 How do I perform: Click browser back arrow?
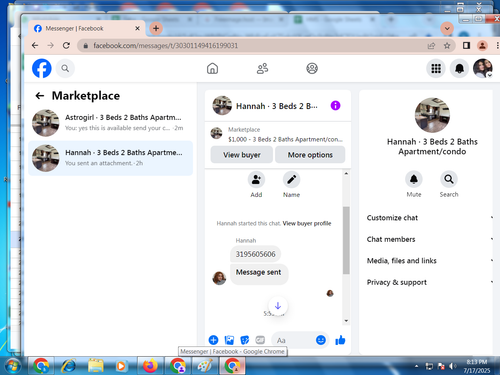click(35, 46)
